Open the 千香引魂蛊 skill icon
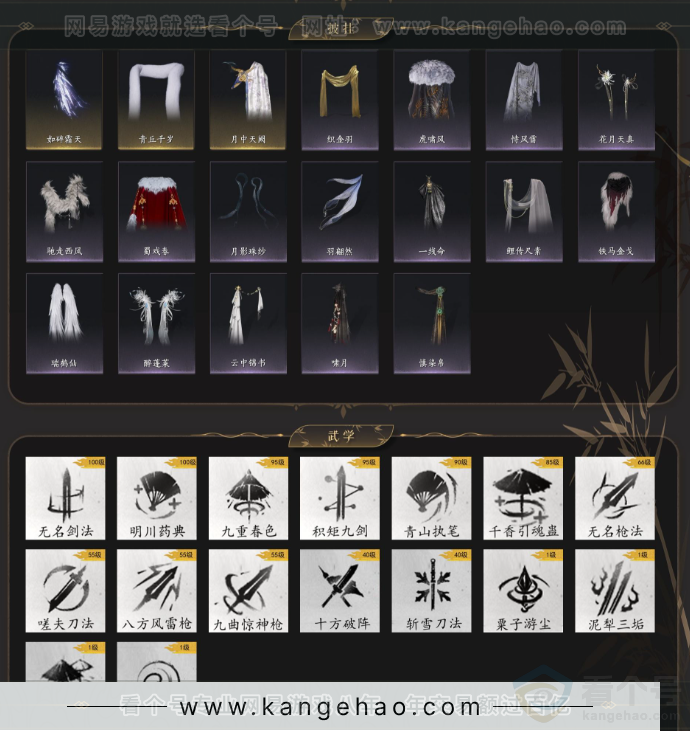Image resolution: width=690 pixels, height=731 pixels. 523,498
